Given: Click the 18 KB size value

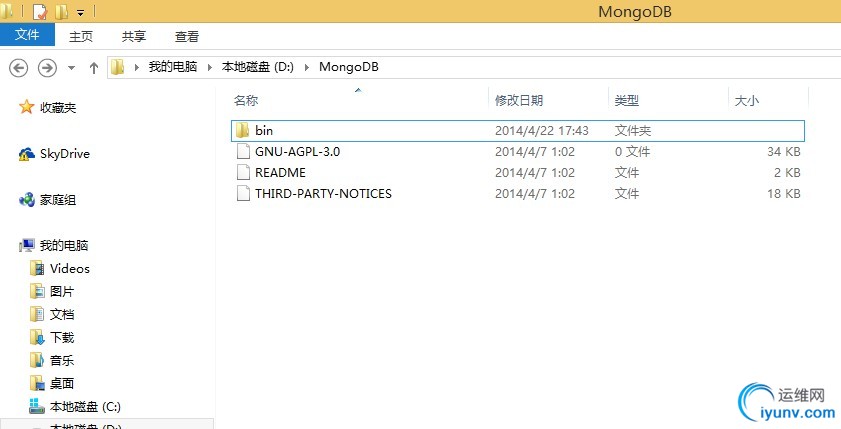Looking at the screenshot, I should [784, 194].
